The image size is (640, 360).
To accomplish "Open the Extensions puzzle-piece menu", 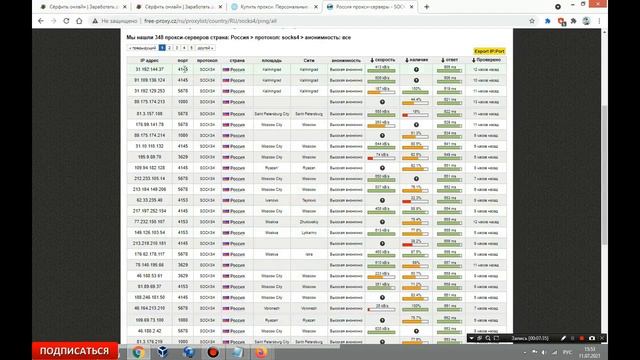I will pos(573,21).
